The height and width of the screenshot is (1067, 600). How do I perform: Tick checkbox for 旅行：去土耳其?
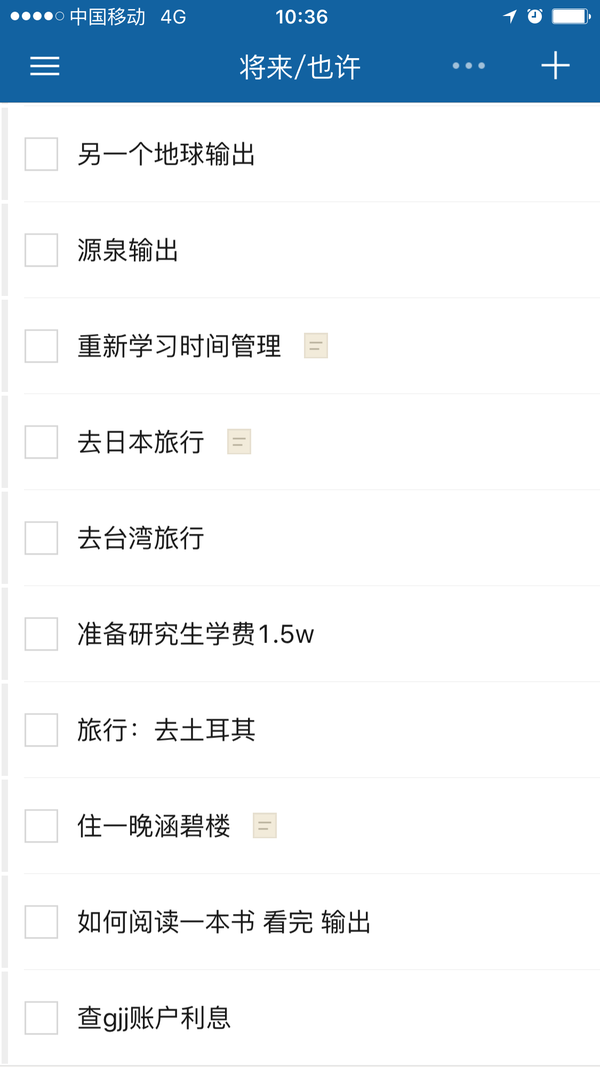click(x=41, y=729)
